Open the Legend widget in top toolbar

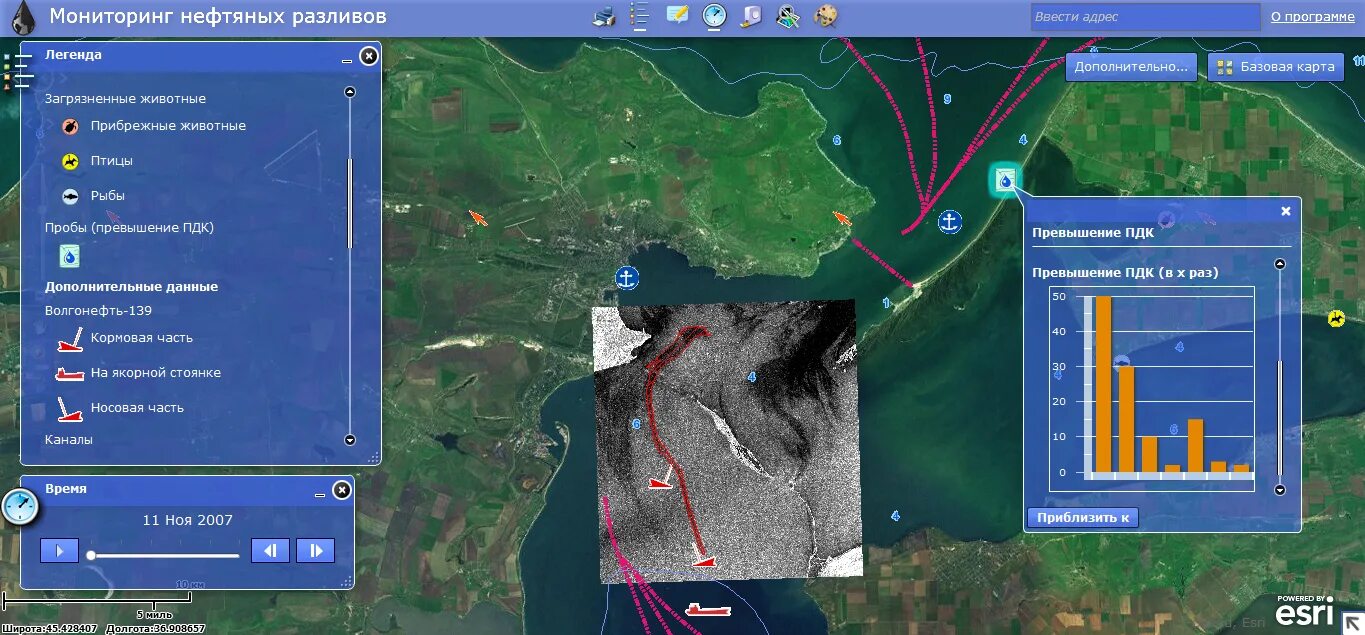click(x=640, y=15)
